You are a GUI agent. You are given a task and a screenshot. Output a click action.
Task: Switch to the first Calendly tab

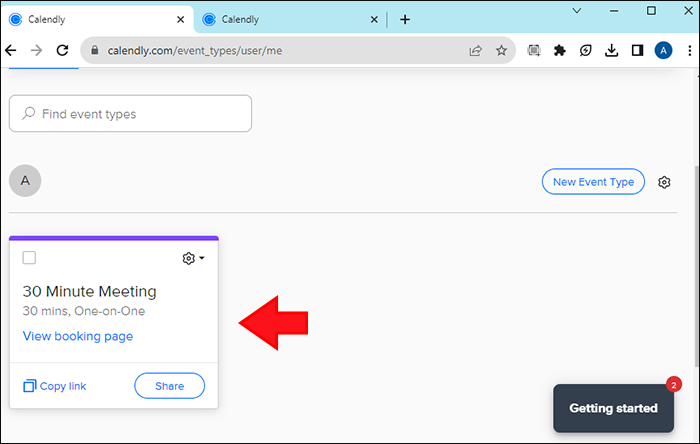(x=97, y=19)
